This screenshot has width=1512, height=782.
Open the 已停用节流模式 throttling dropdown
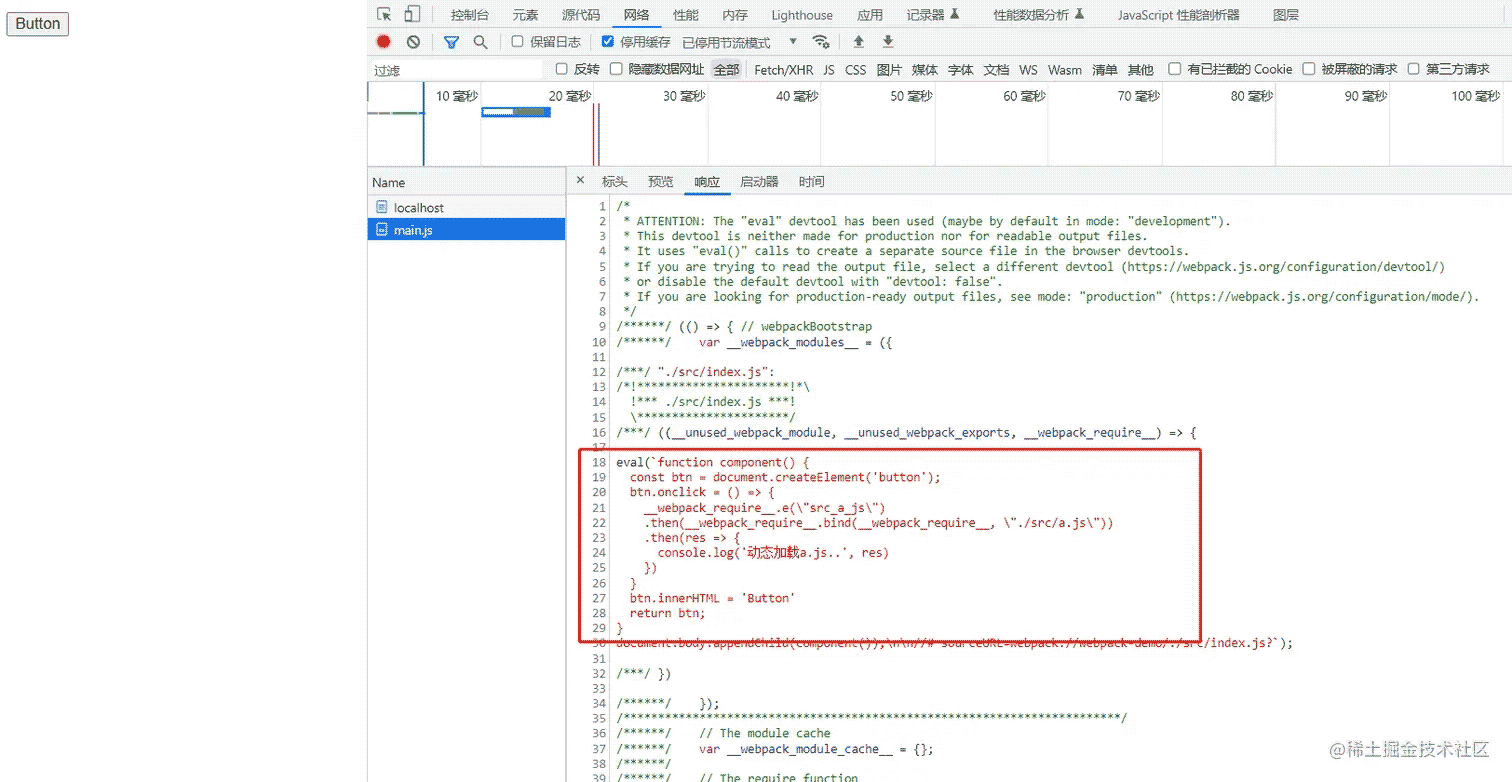(740, 42)
